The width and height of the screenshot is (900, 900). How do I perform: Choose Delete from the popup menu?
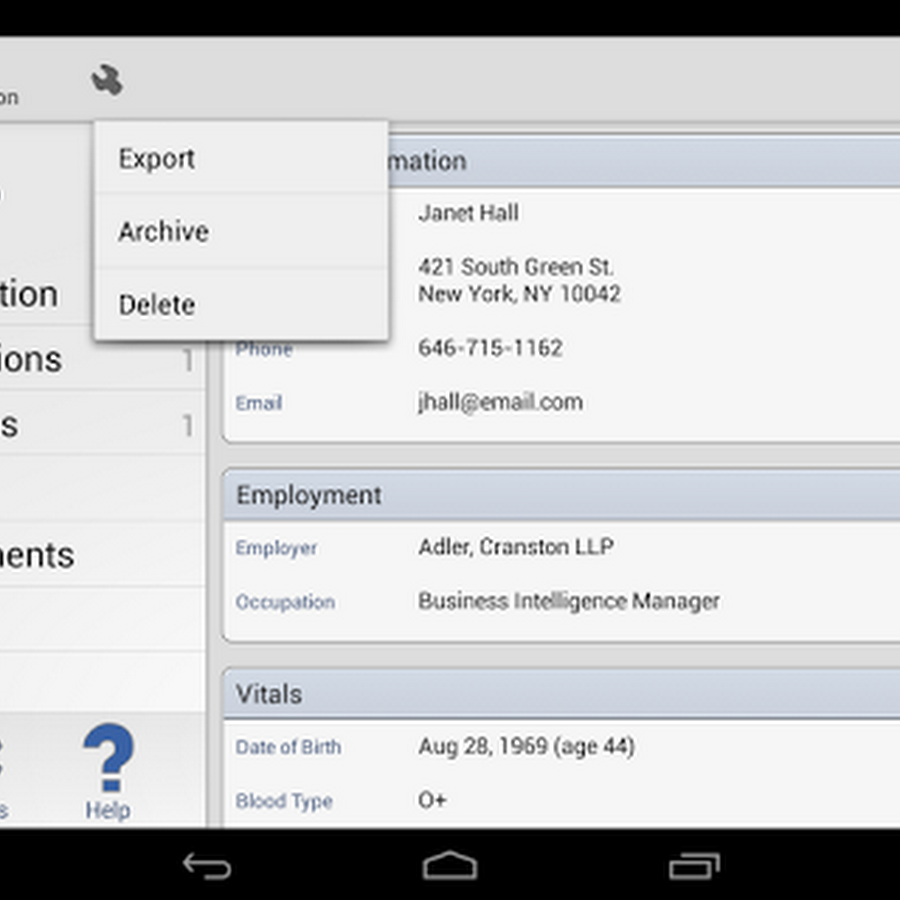click(242, 304)
